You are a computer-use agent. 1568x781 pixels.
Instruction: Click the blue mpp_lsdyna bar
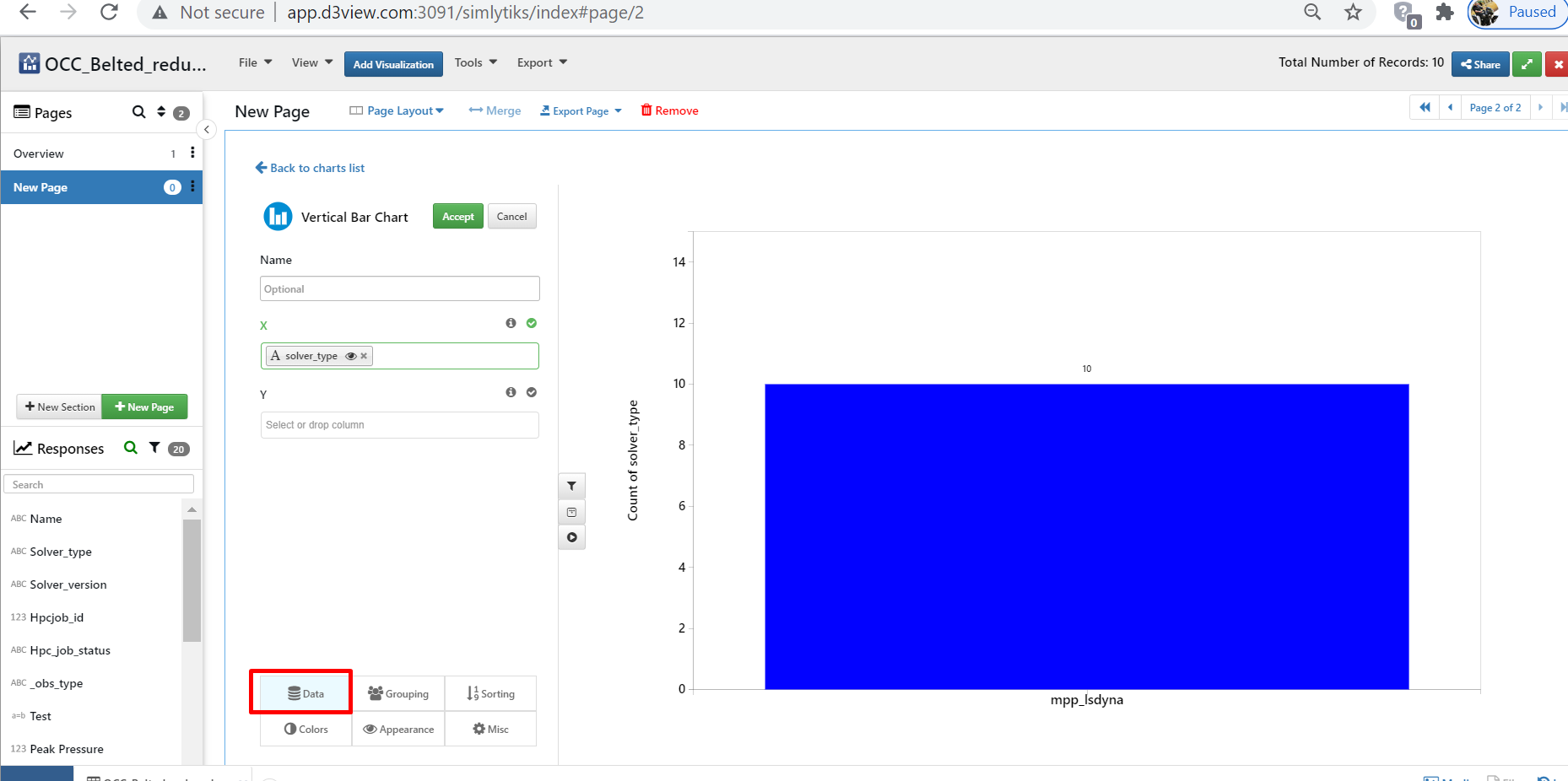pos(1087,536)
